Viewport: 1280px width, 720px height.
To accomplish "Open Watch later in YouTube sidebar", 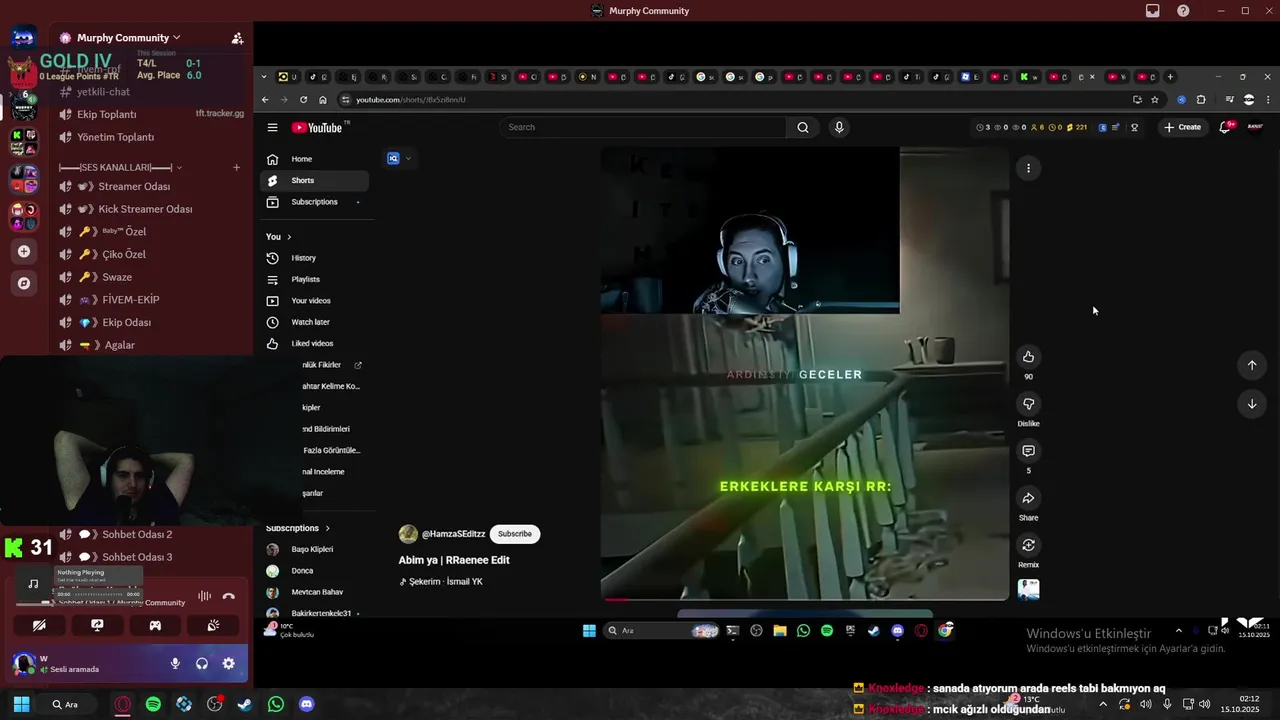I will [314, 322].
